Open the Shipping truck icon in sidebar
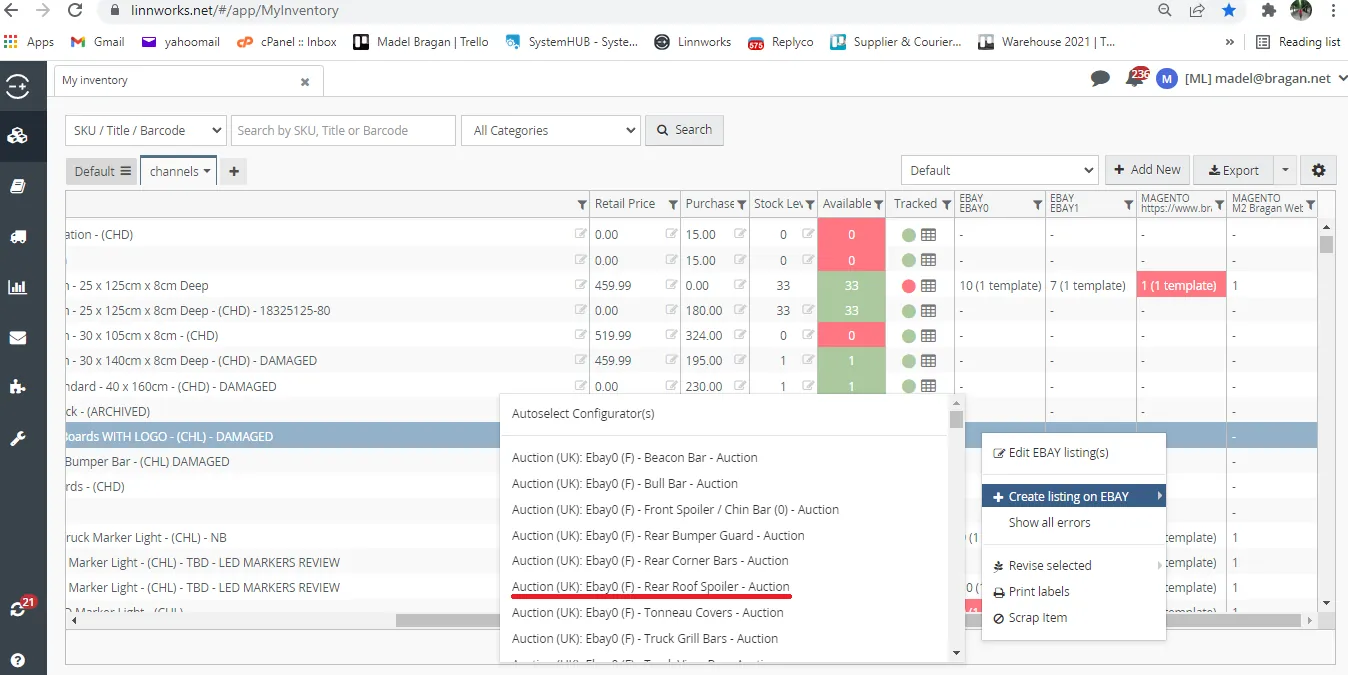The image size is (1348, 675). (x=17, y=237)
